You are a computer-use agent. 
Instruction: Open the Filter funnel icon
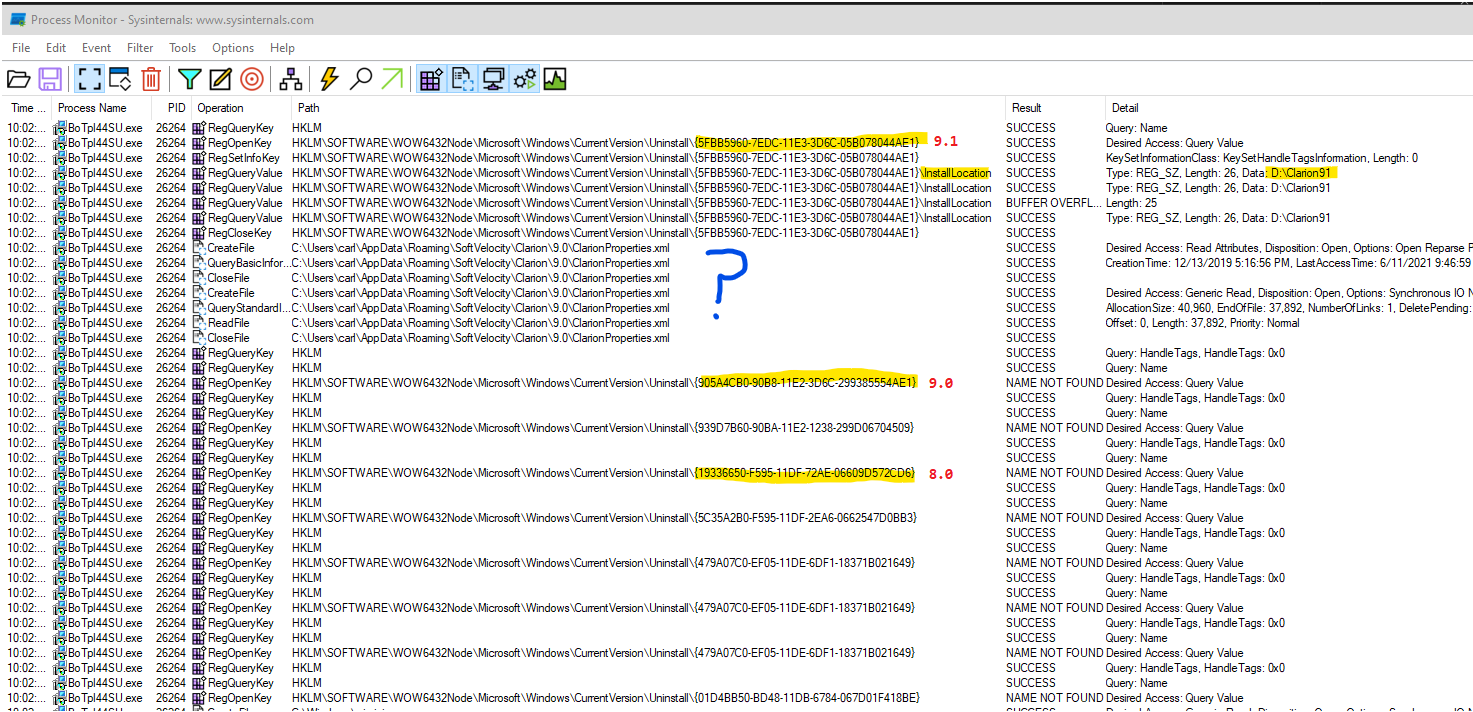point(189,79)
